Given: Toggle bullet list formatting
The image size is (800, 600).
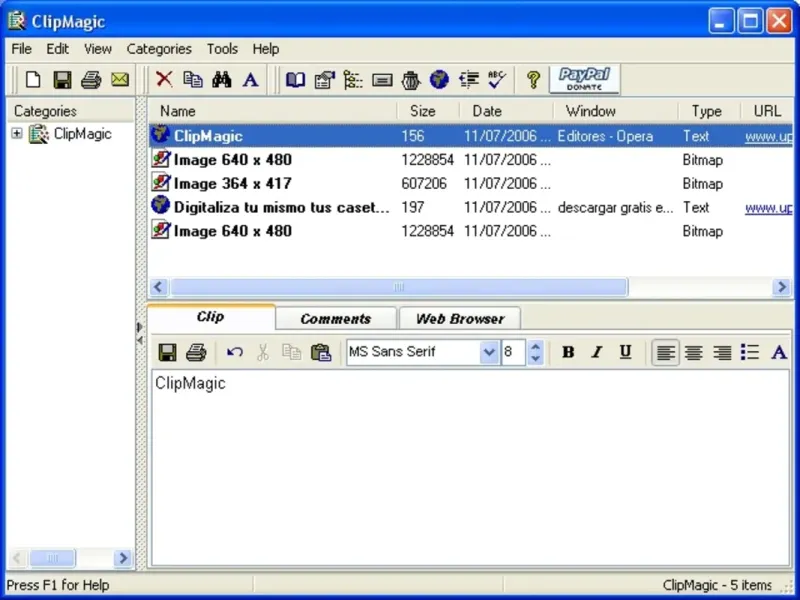Looking at the screenshot, I should click(x=750, y=352).
